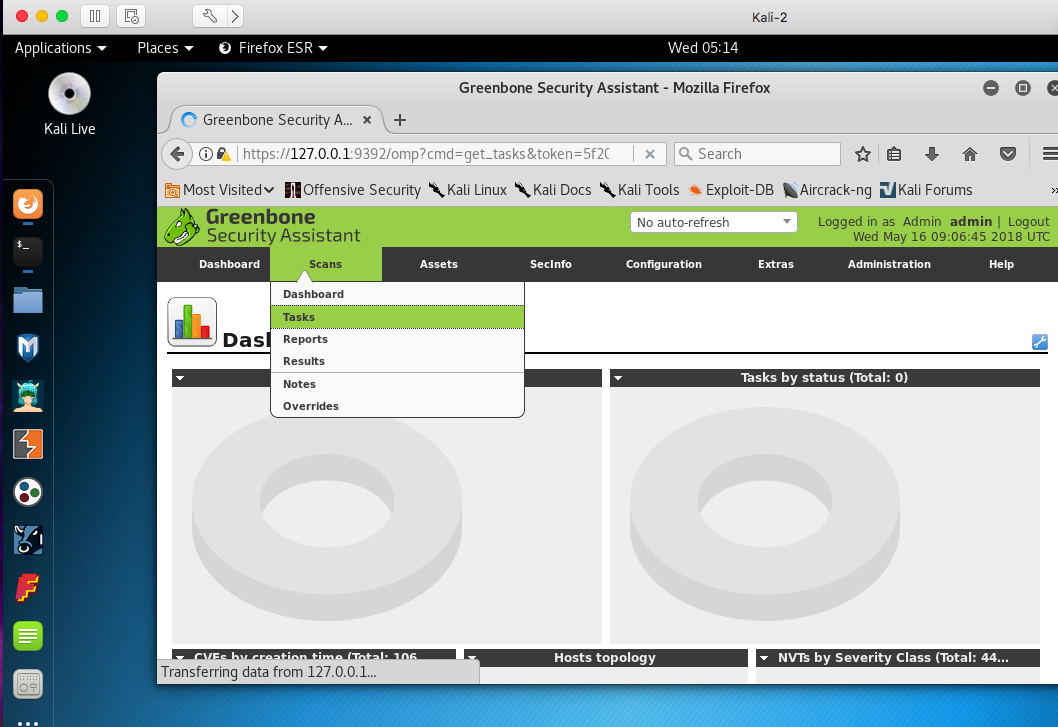Click the Greenbone dragon logo
The image size is (1058, 727).
182,227
